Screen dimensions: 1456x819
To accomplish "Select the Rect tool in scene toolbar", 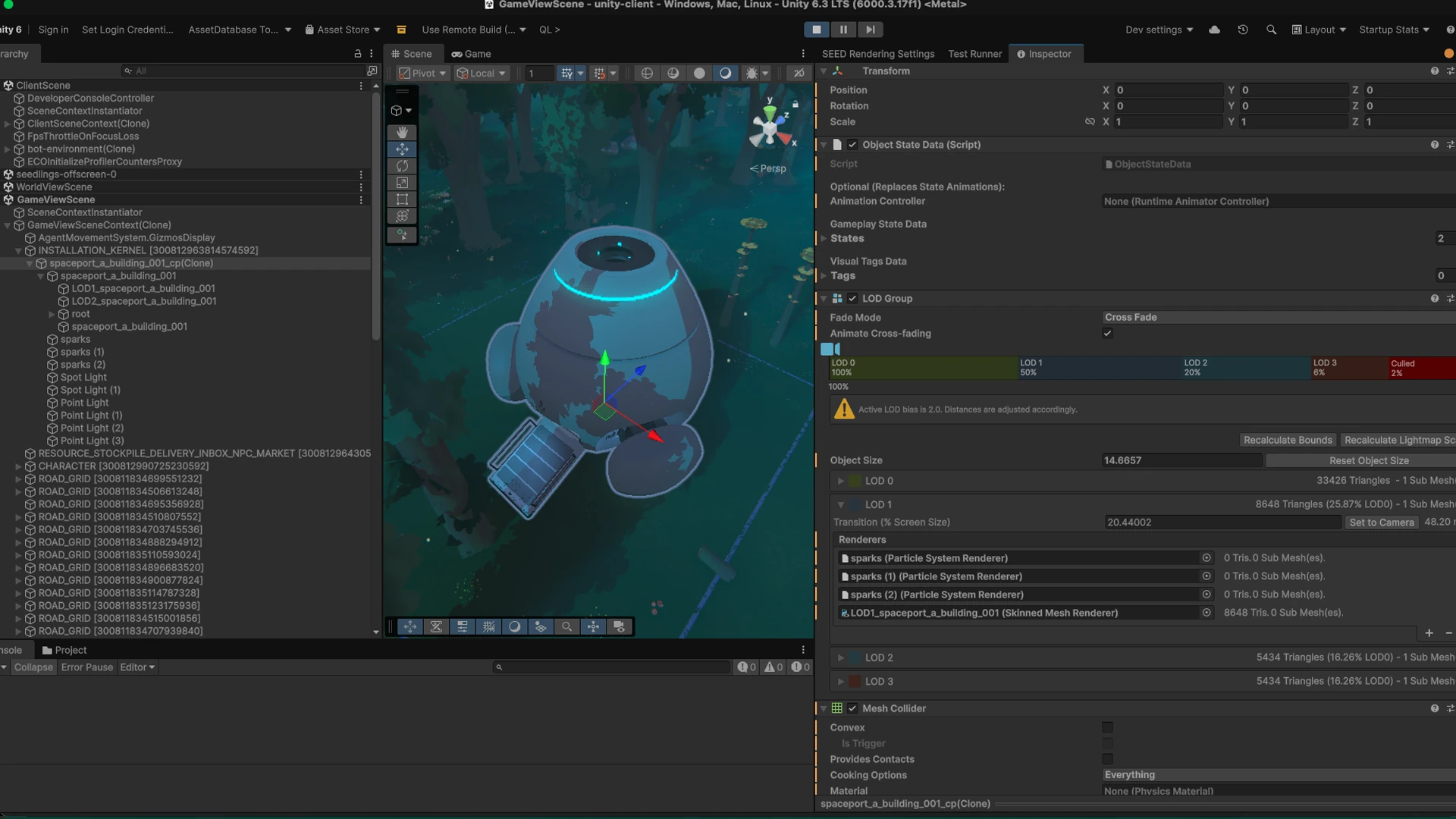I will click(402, 199).
